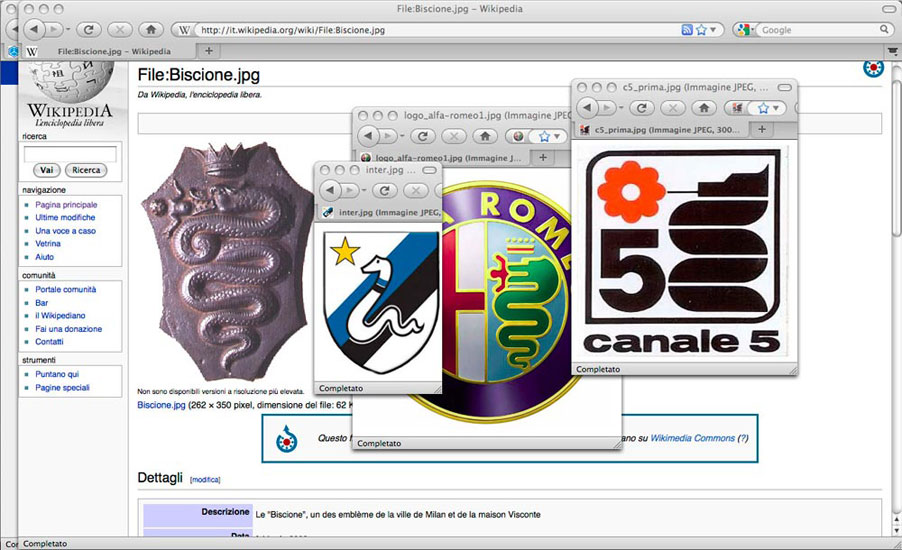Click the Biscione bas-relief image
Image resolution: width=902 pixels, height=550 pixels.
[x=227, y=262]
